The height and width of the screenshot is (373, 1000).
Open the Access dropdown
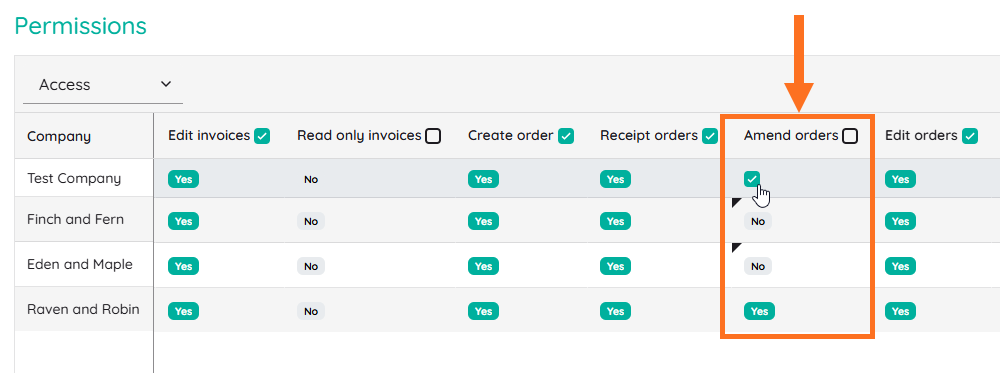(x=103, y=85)
